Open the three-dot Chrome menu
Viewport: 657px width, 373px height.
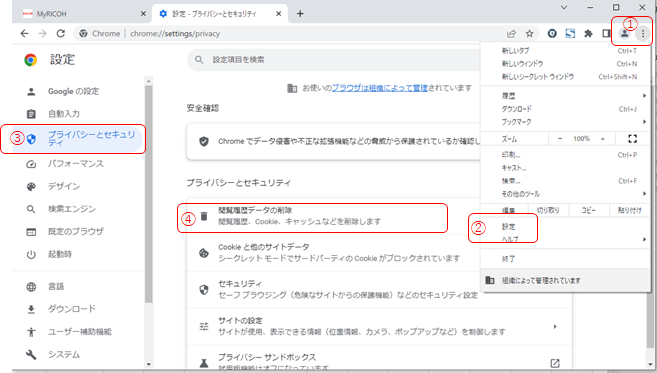click(x=643, y=34)
